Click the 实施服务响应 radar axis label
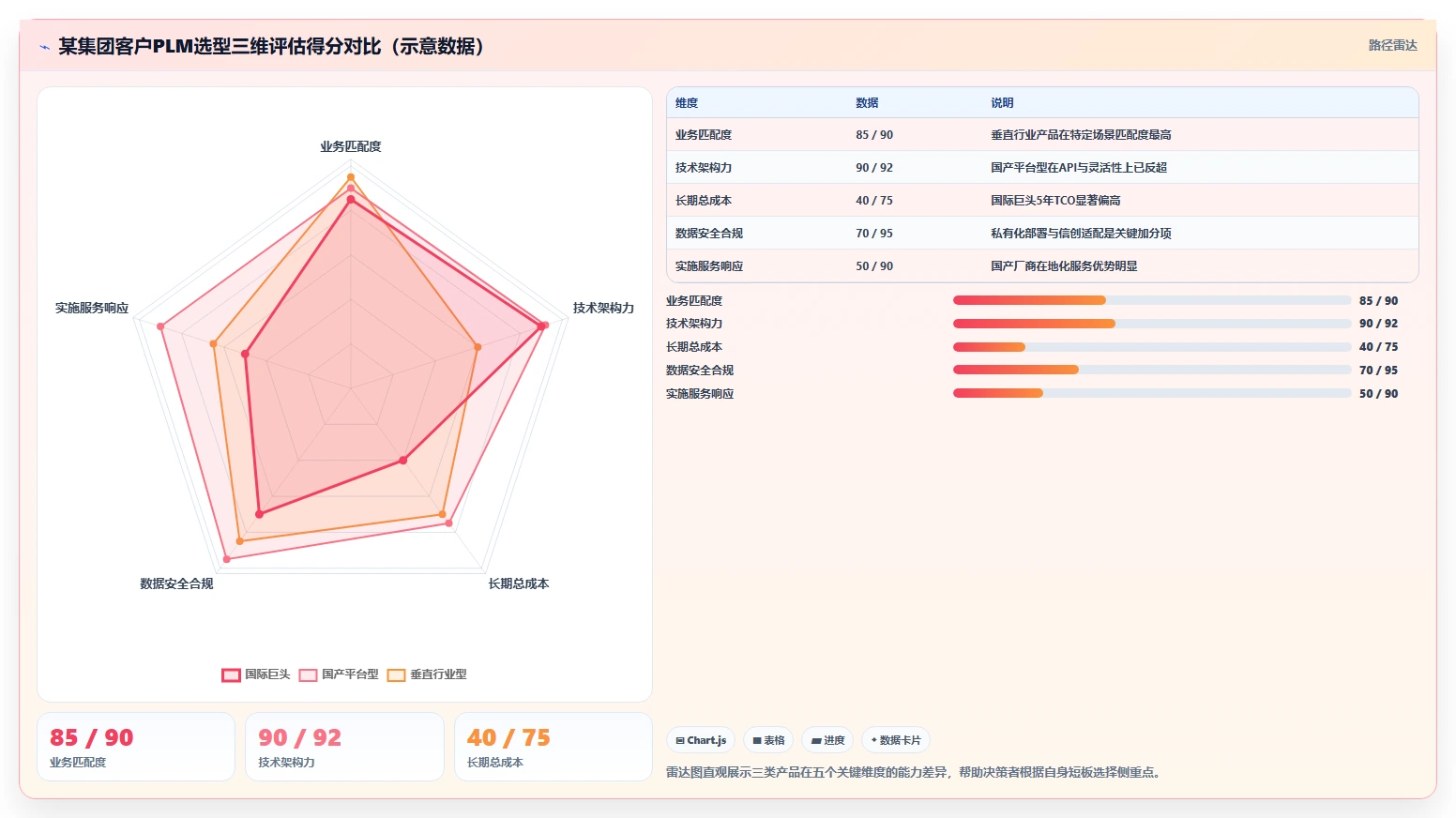The height and width of the screenshot is (818, 1456). [x=92, y=308]
